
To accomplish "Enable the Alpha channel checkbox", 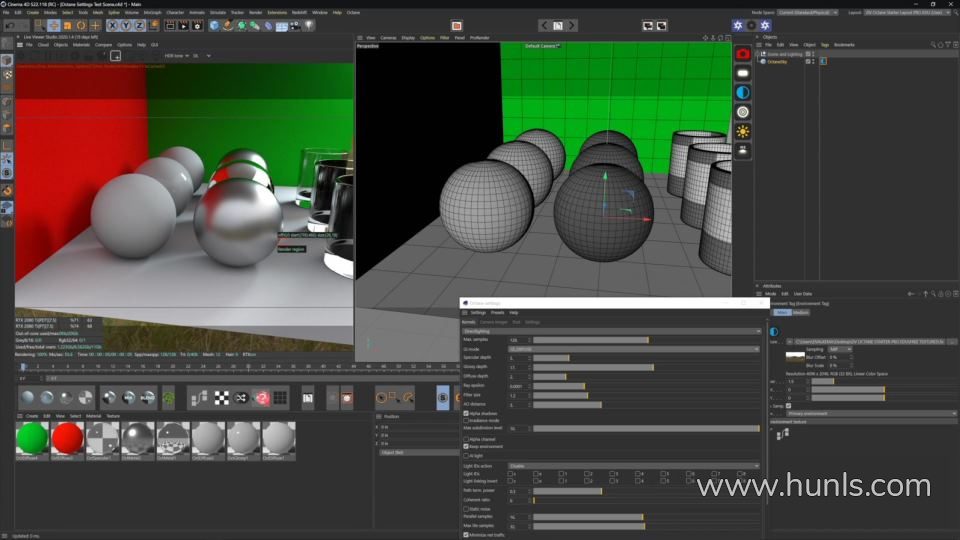I will point(466,438).
